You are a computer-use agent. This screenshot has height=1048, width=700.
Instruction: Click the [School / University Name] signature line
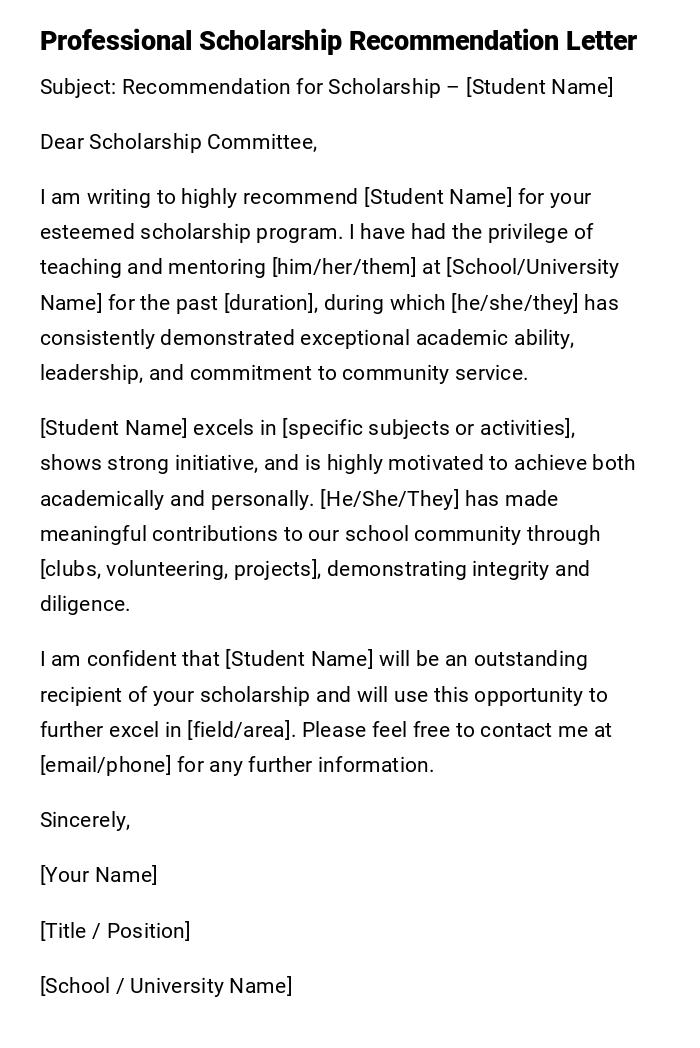[x=166, y=986]
